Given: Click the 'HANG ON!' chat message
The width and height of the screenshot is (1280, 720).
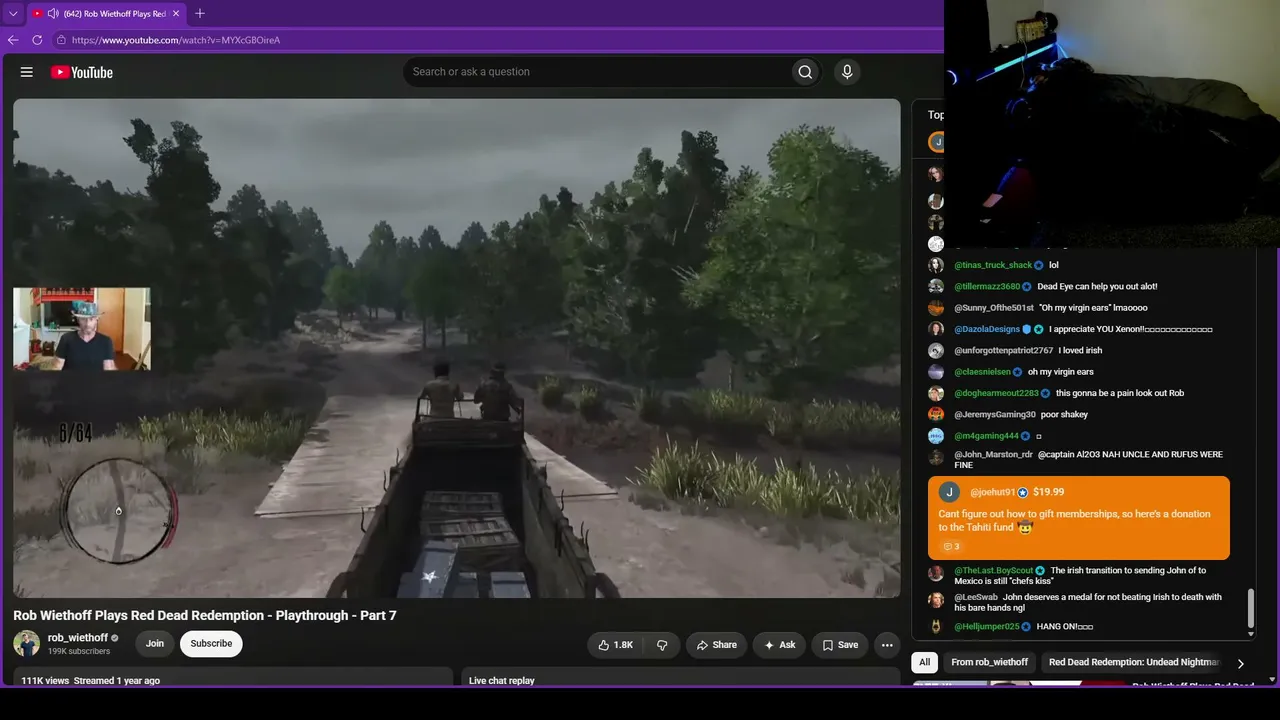Looking at the screenshot, I should [x=1065, y=627].
